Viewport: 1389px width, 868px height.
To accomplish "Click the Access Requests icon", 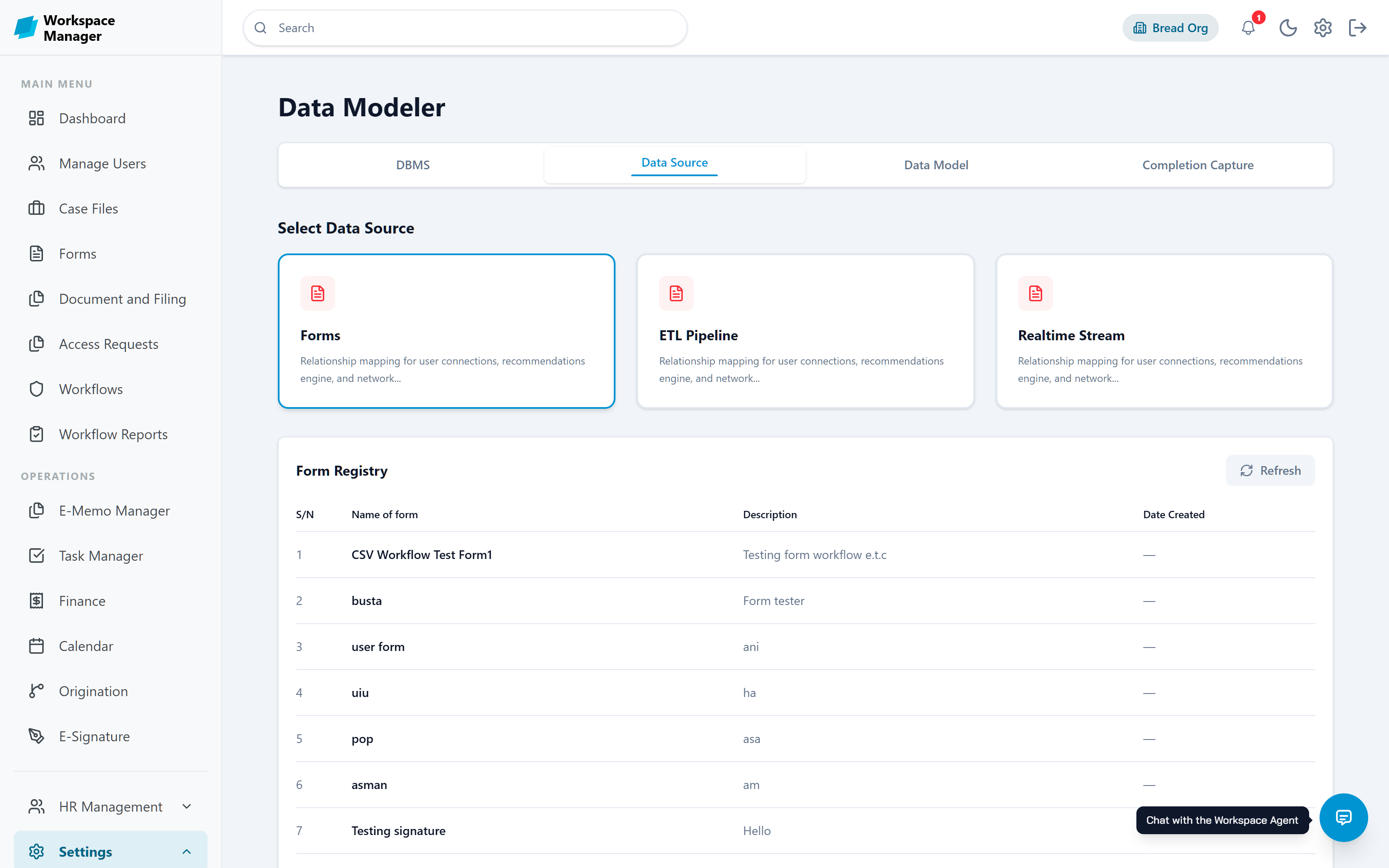I will [36, 344].
